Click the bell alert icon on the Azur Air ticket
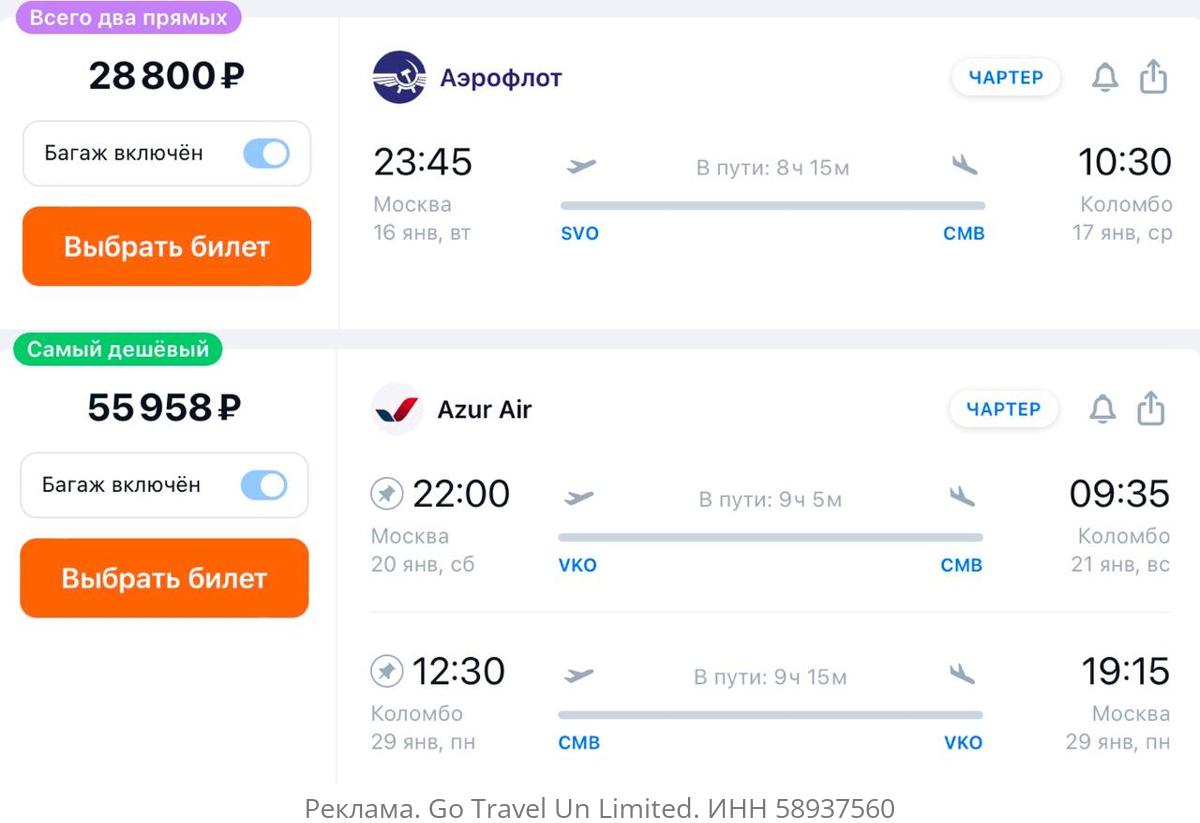 pos(1102,409)
